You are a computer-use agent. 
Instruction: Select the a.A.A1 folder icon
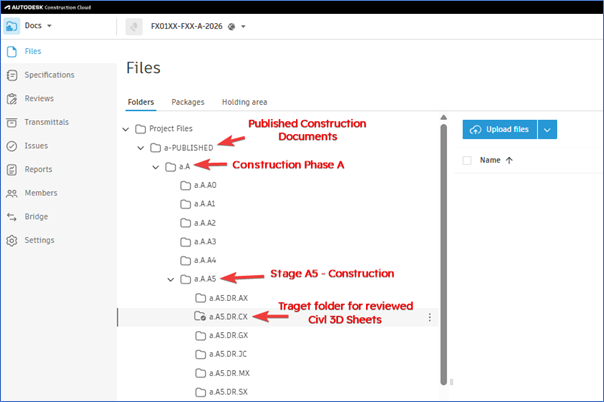[x=185, y=204]
